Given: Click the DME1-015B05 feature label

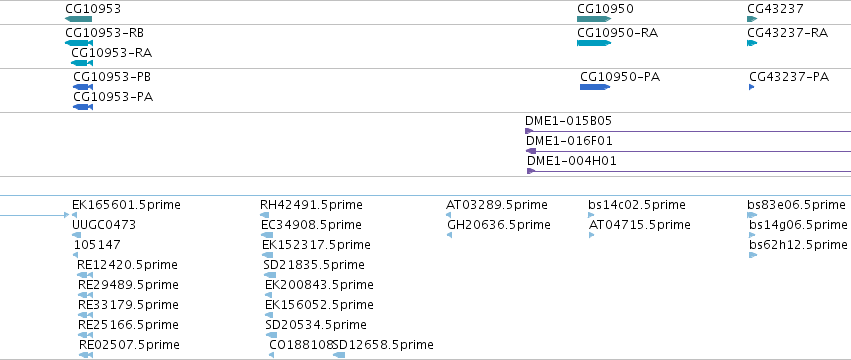Looking at the screenshot, I should coord(568,121).
